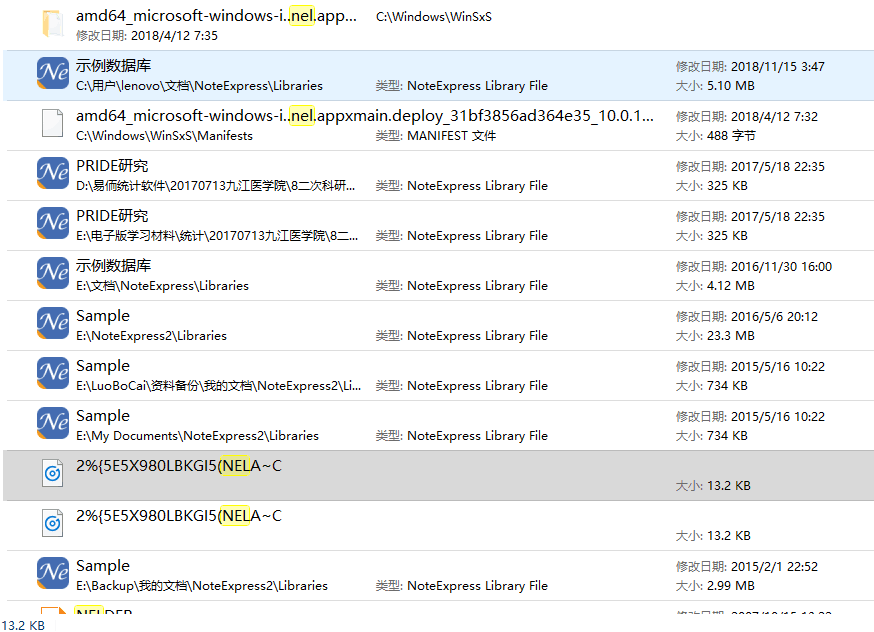Viewport: 874px width, 632px height.
Task: Select PRIDE研究 name in the D:\易侕统计软件 row
Action: (112, 166)
